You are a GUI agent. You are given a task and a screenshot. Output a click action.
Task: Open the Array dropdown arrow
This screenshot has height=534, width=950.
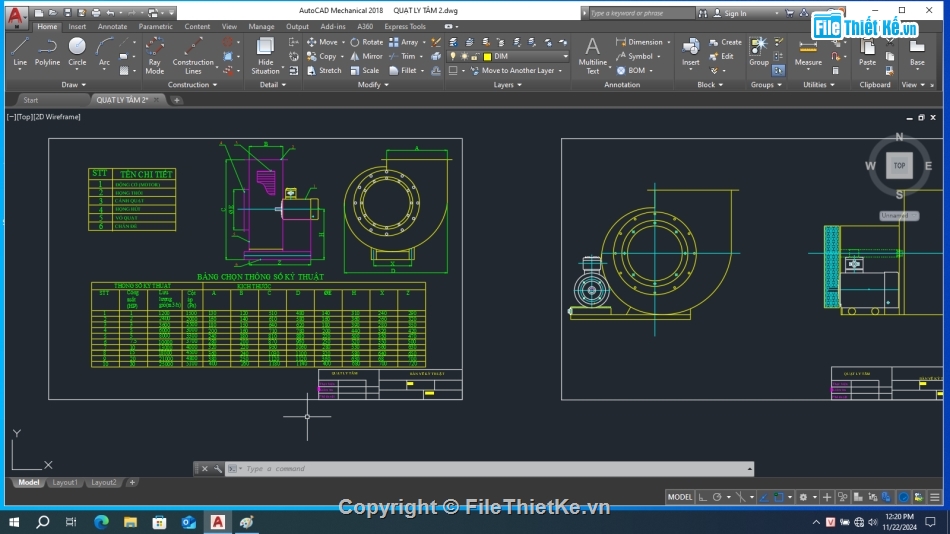(424, 42)
